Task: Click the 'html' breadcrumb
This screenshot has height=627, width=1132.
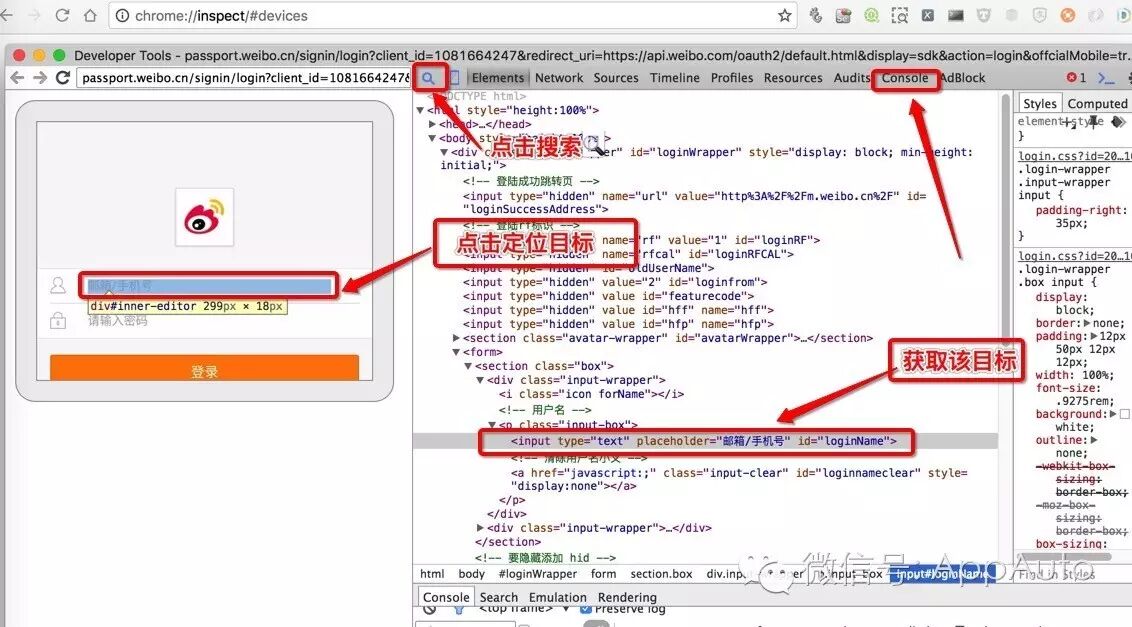Action: tap(432, 574)
